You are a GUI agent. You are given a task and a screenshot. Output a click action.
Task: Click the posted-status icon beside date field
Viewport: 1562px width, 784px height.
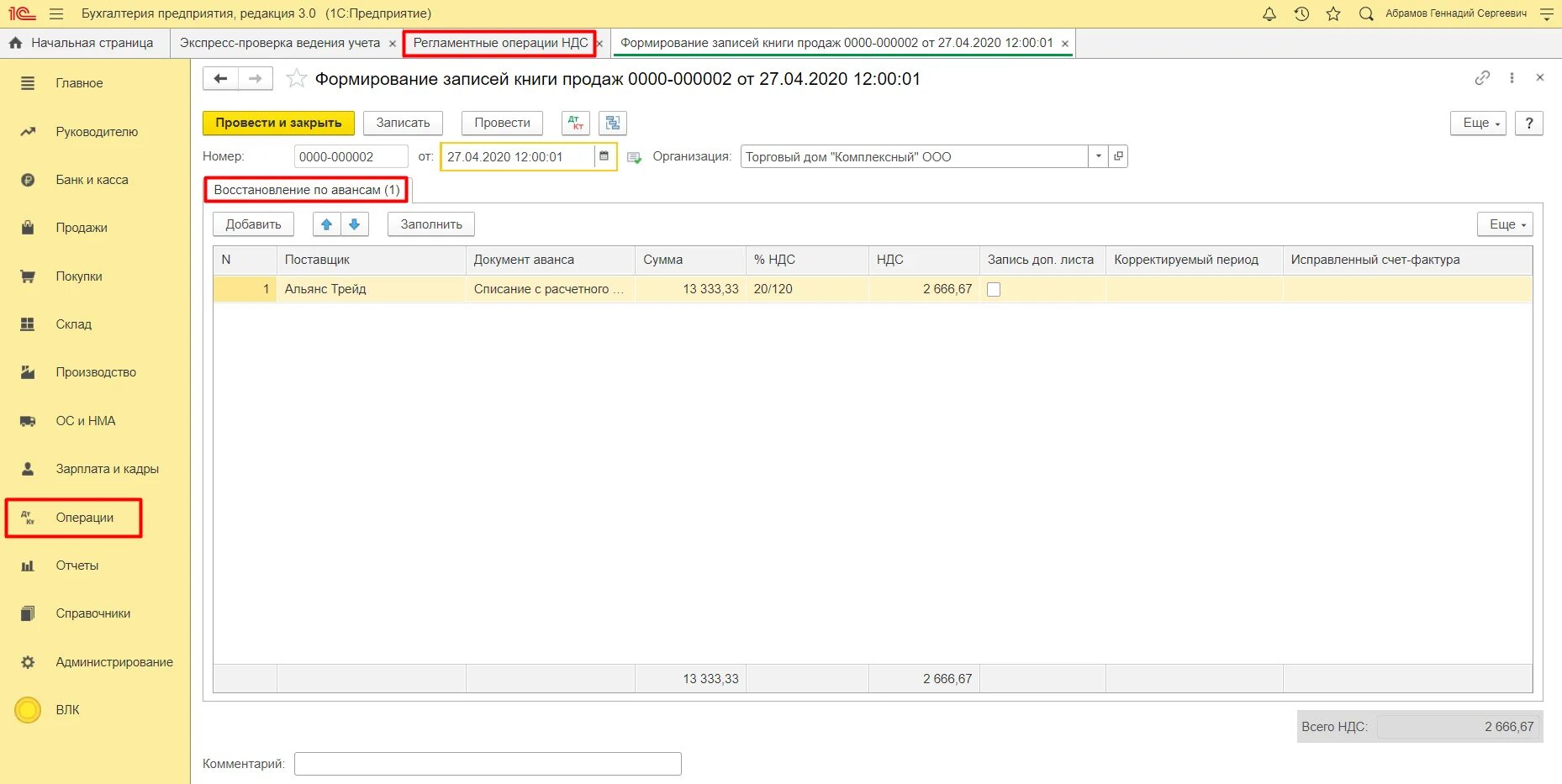point(635,157)
